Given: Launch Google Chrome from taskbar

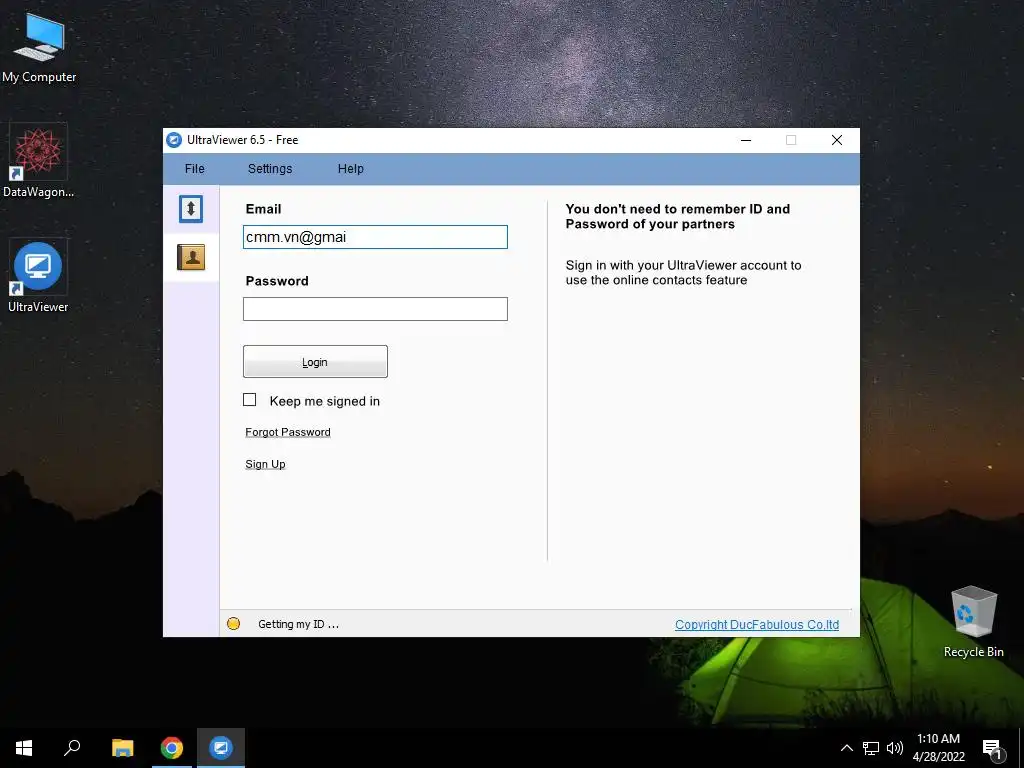Looking at the screenshot, I should (x=172, y=748).
